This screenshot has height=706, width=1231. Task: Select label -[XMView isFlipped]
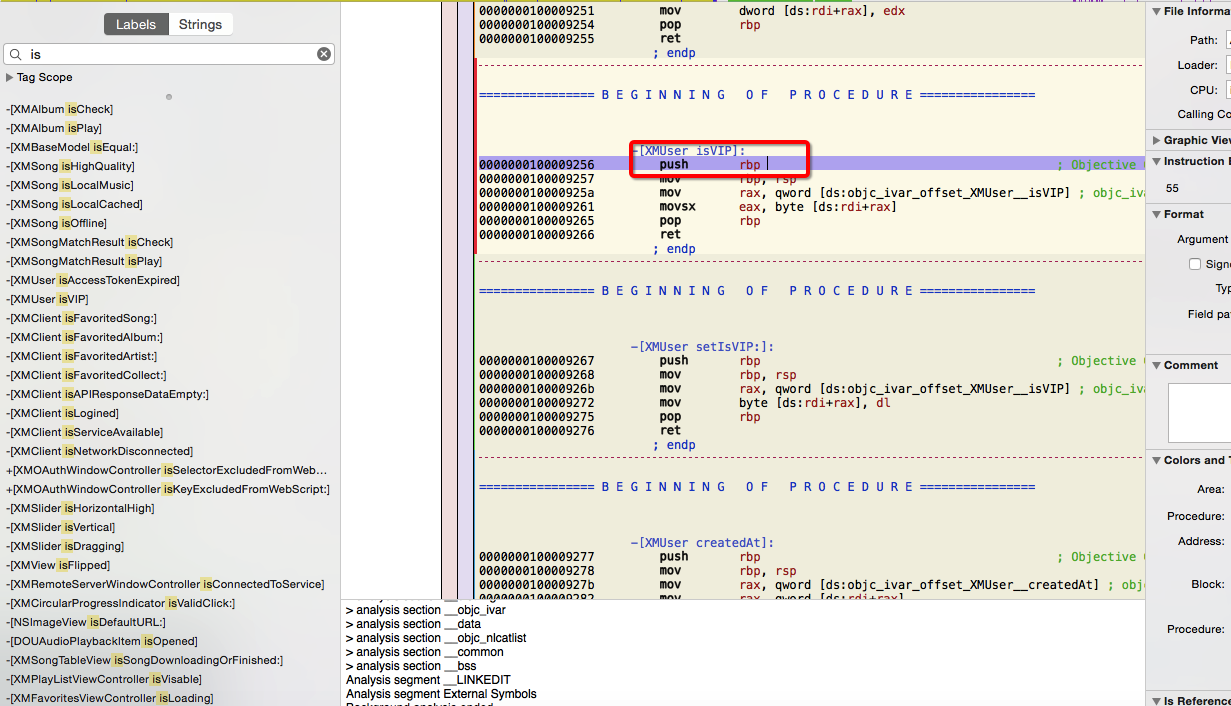point(58,565)
